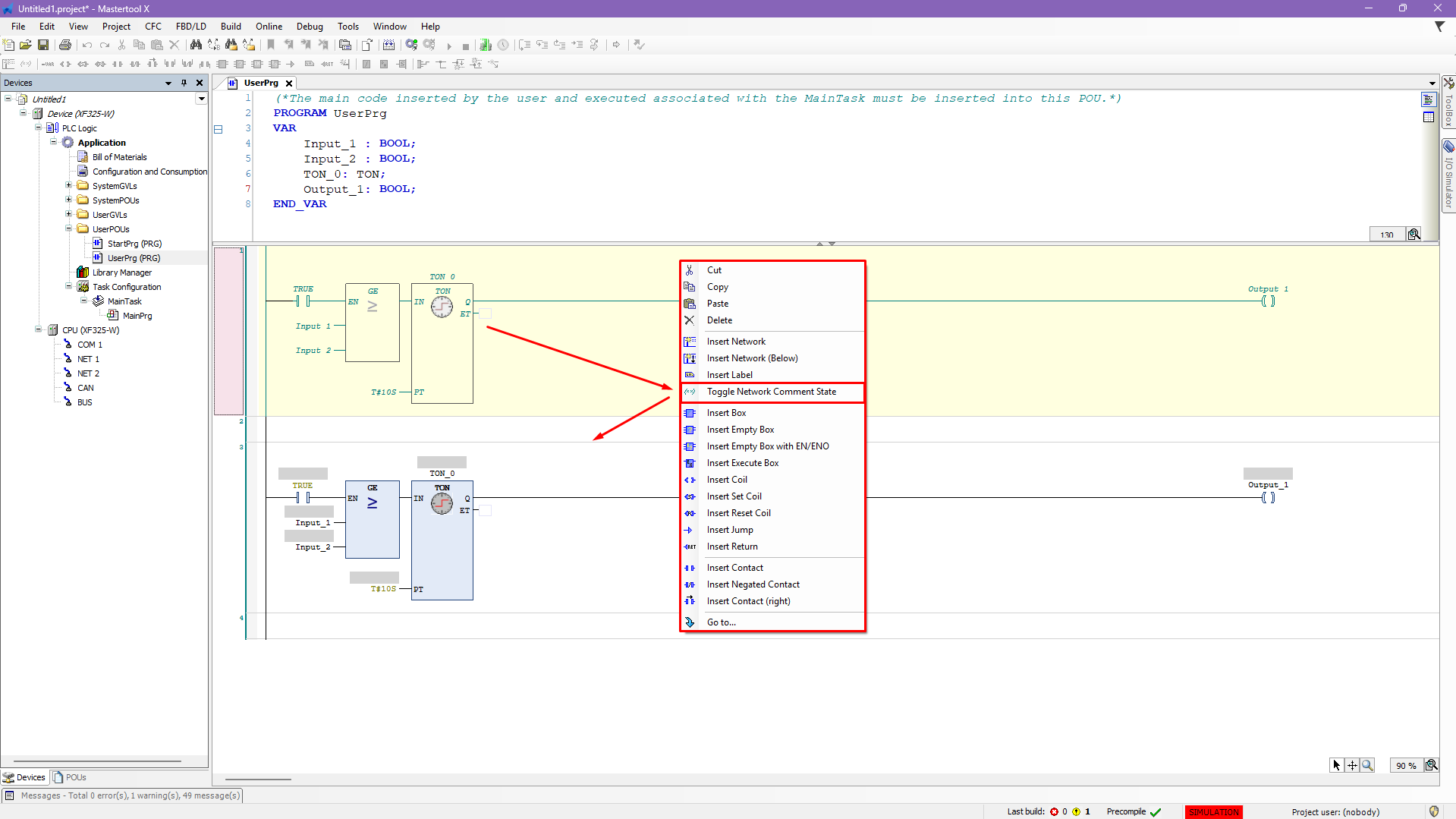Open the Library Manager in device tree
Screen dimensions: 1456x819
[x=121, y=272]
